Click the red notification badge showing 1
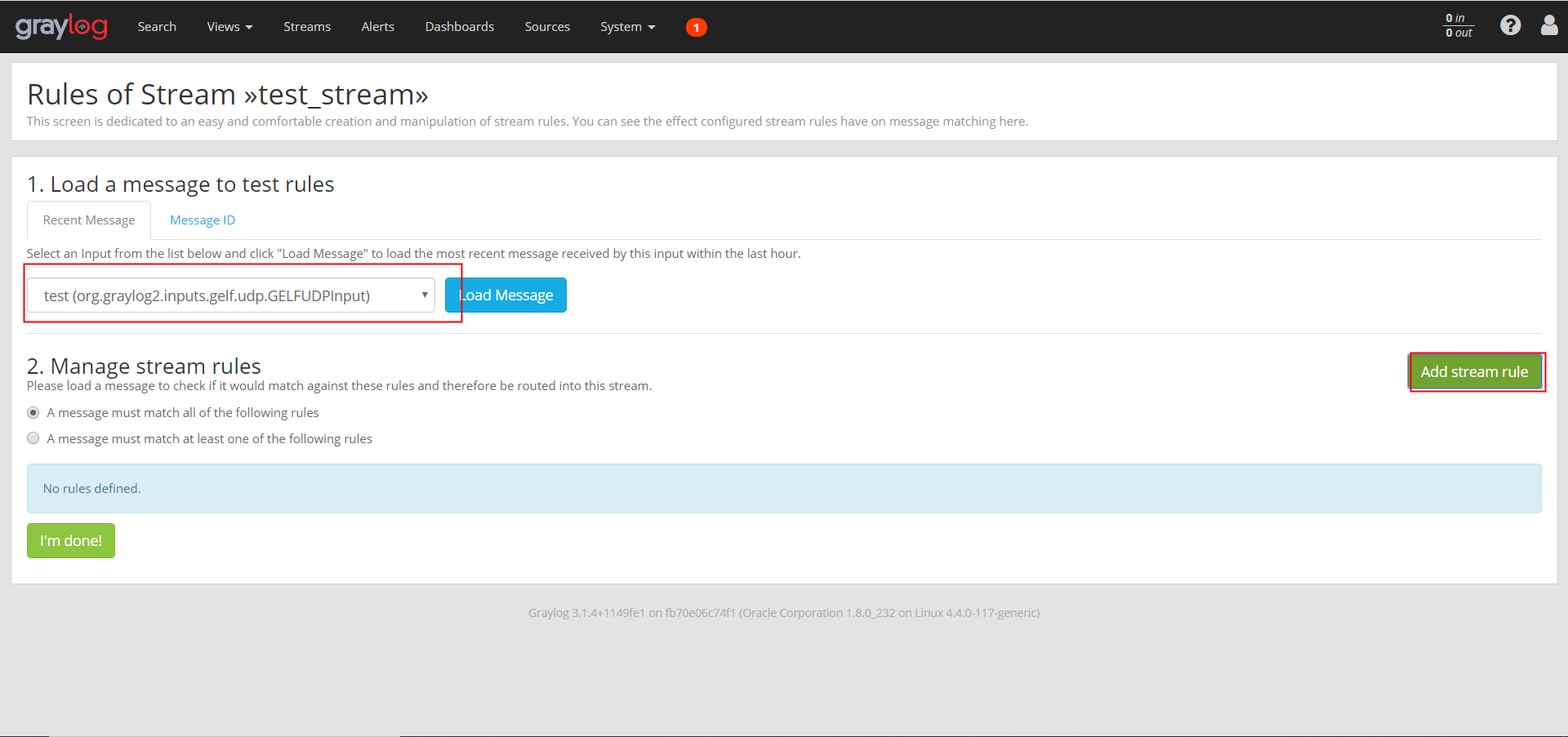1568x737 pixels. (696, 26)
